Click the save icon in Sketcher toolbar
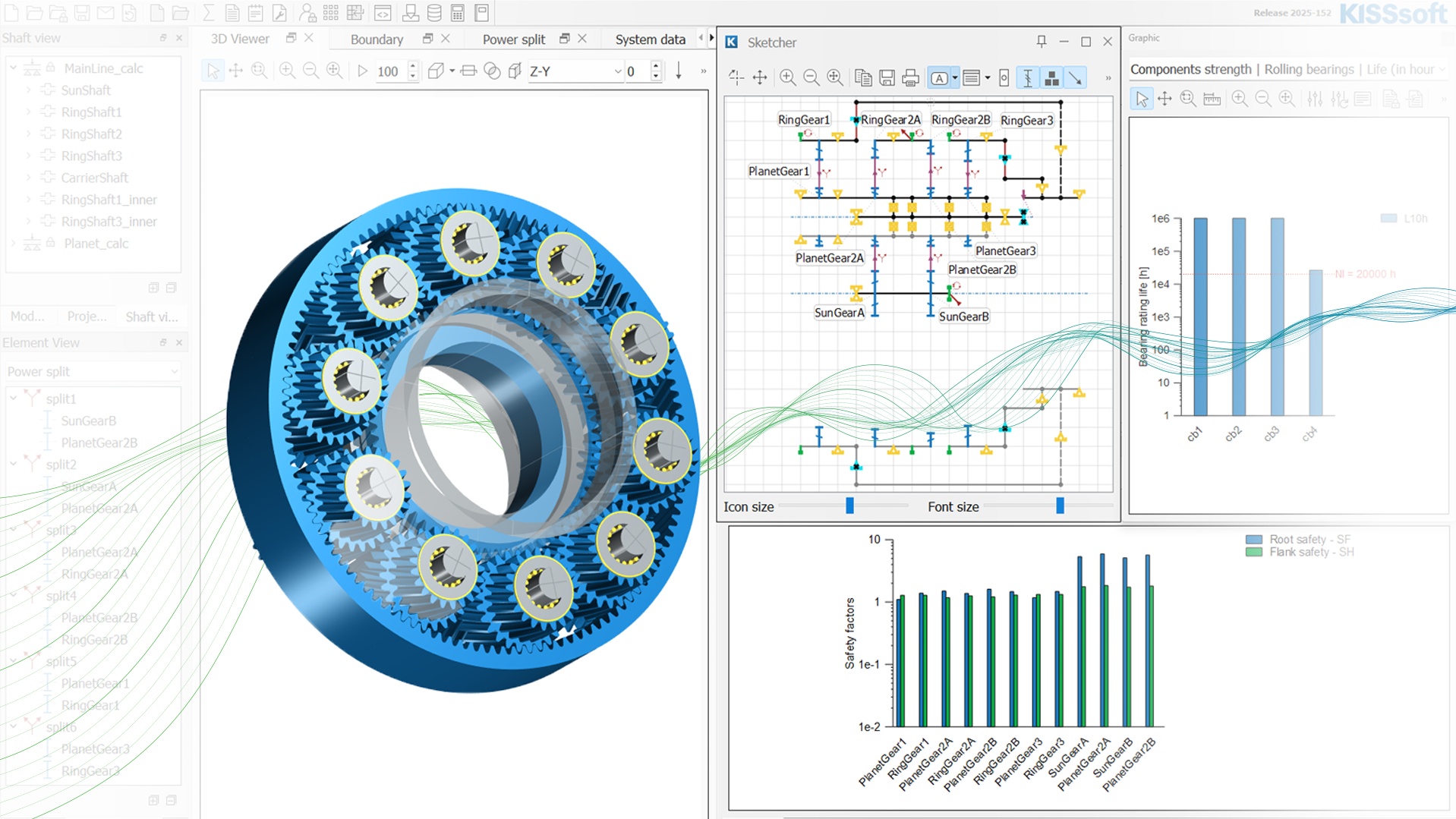The width and height of the screenshot is (1456, 819). [x=887, y=77]
